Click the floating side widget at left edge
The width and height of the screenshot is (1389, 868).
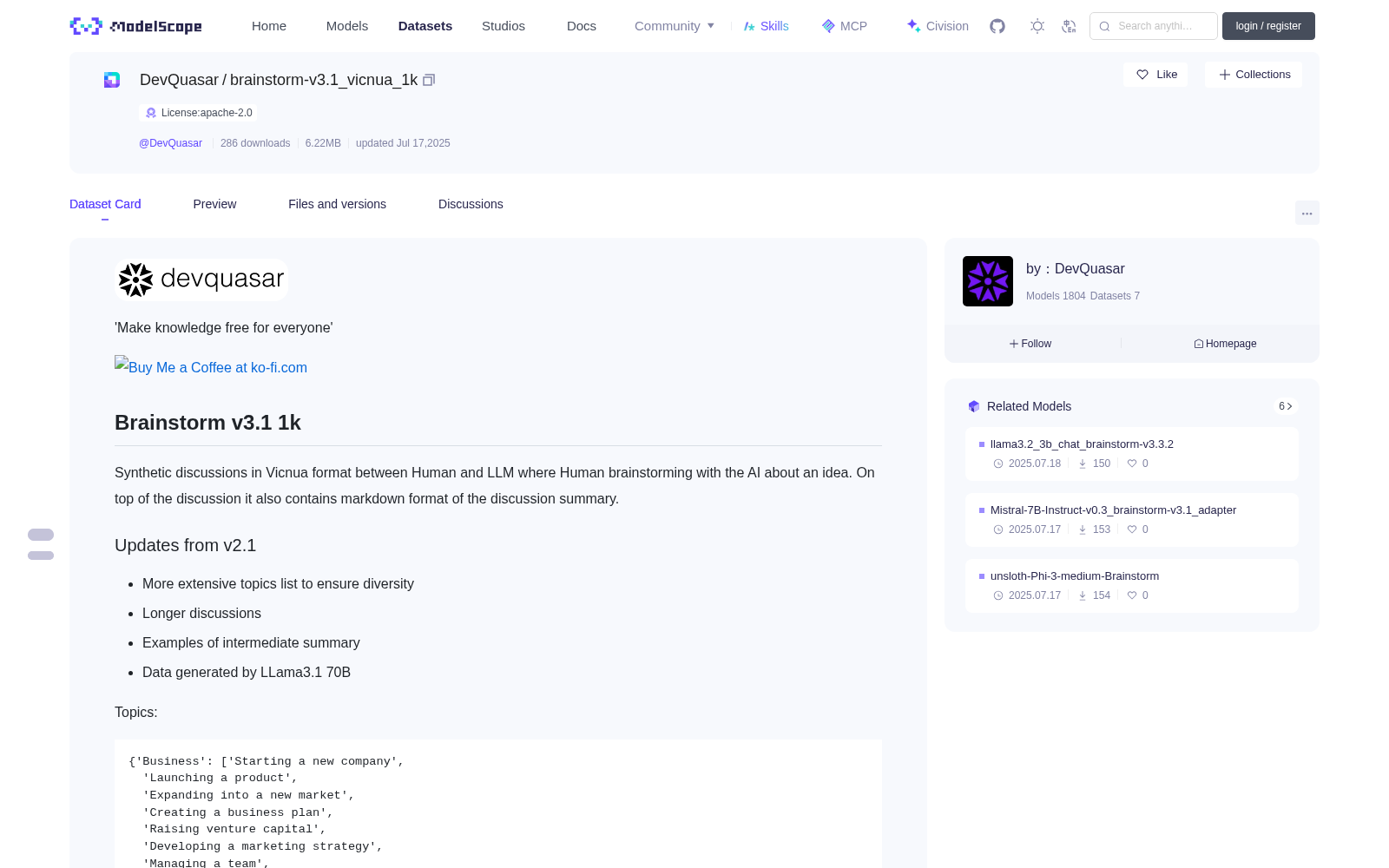[x=41, y=544]
